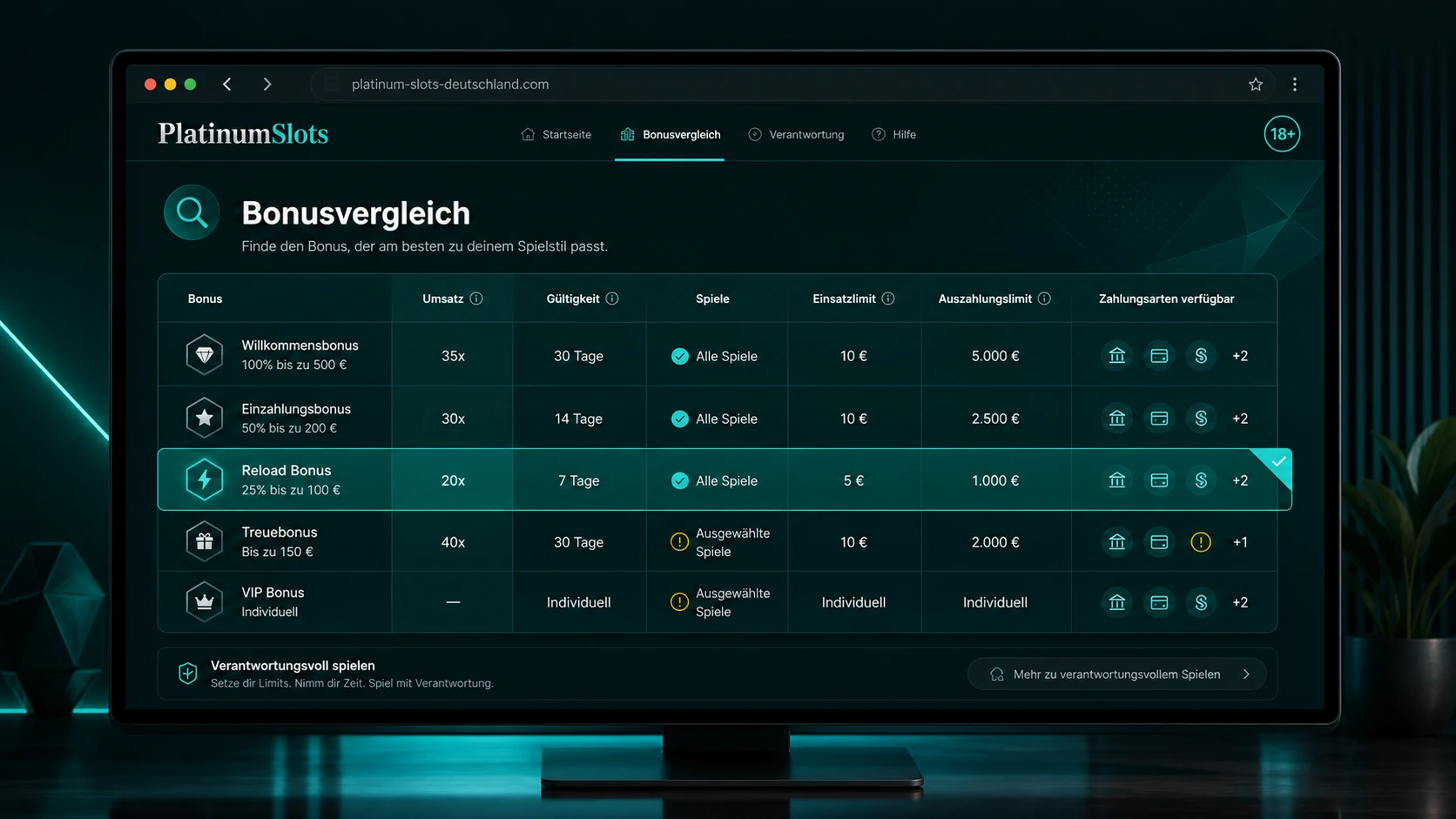Open the Hilfe tab
Screen dimensions: 1456x819
click(x=893, y=134)
